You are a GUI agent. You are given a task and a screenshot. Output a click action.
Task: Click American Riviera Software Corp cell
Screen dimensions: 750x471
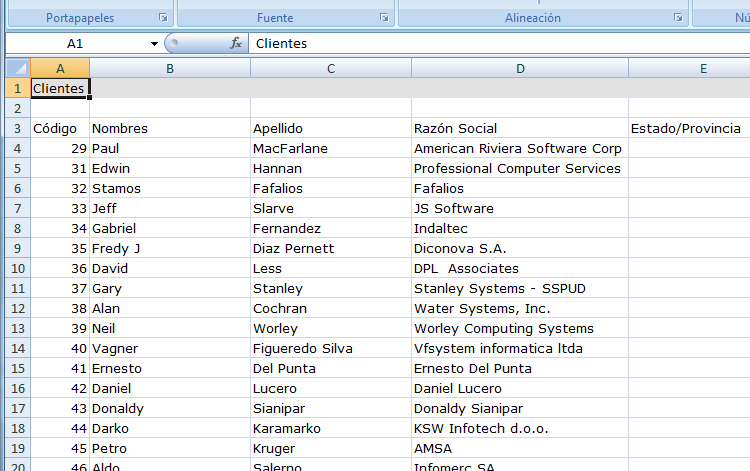click(520, 149)
